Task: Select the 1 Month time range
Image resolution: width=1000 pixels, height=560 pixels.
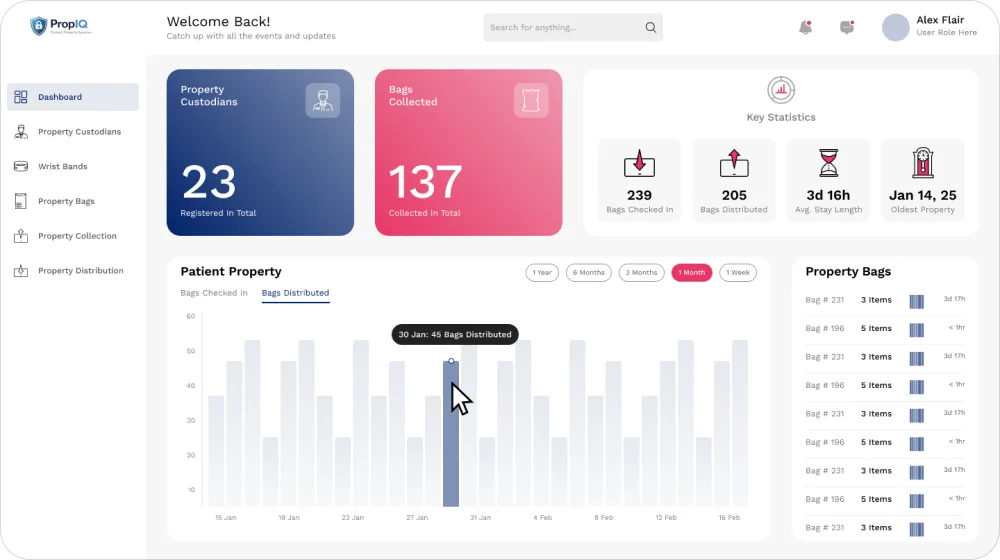Action: click(x=692, y=272)
